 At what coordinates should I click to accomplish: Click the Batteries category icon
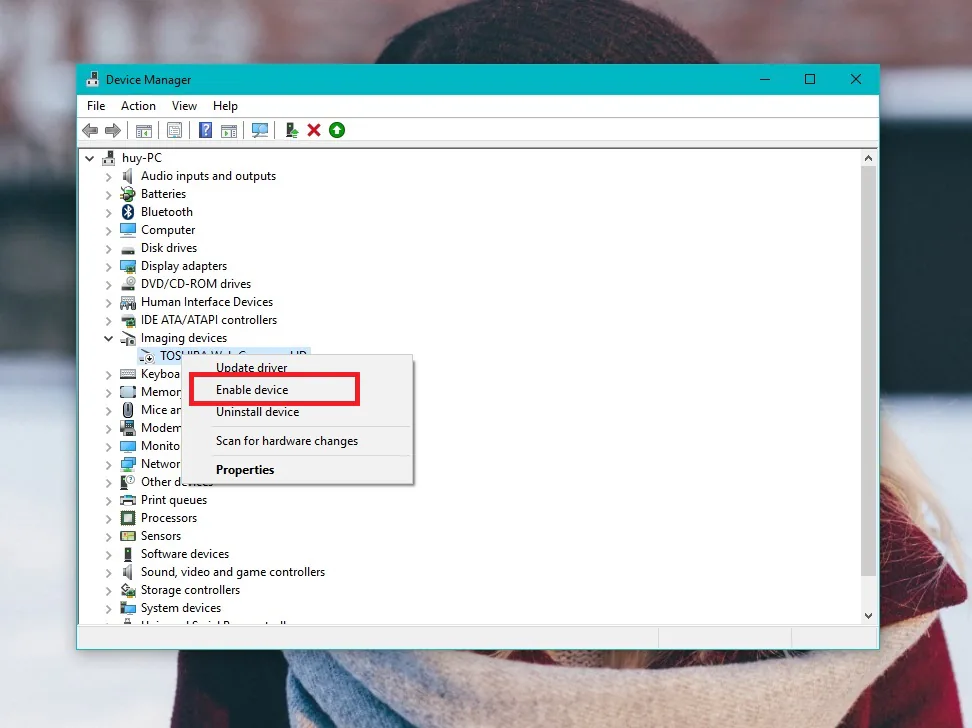pos(128,194)
